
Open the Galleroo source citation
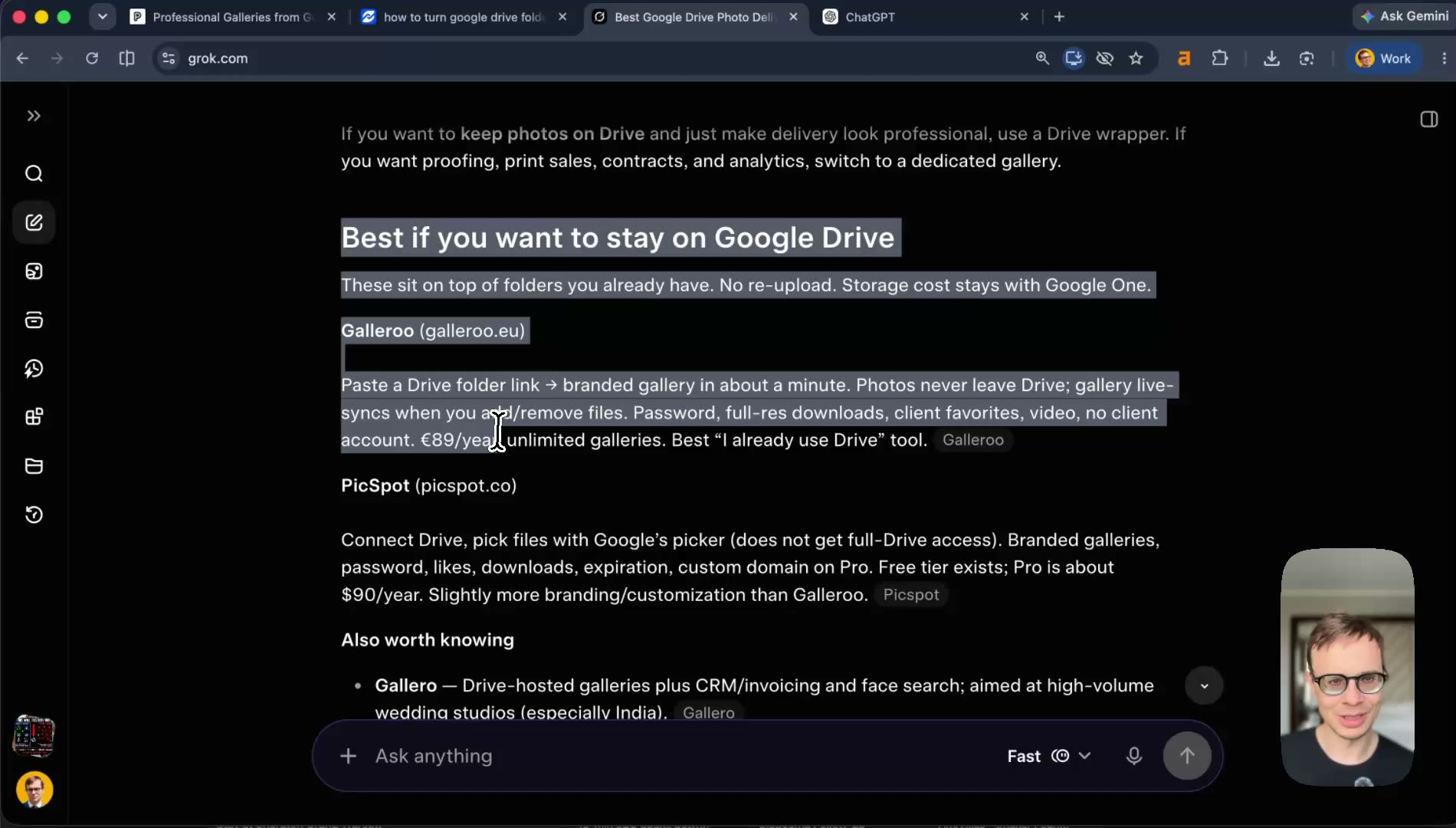click(972, 440)
